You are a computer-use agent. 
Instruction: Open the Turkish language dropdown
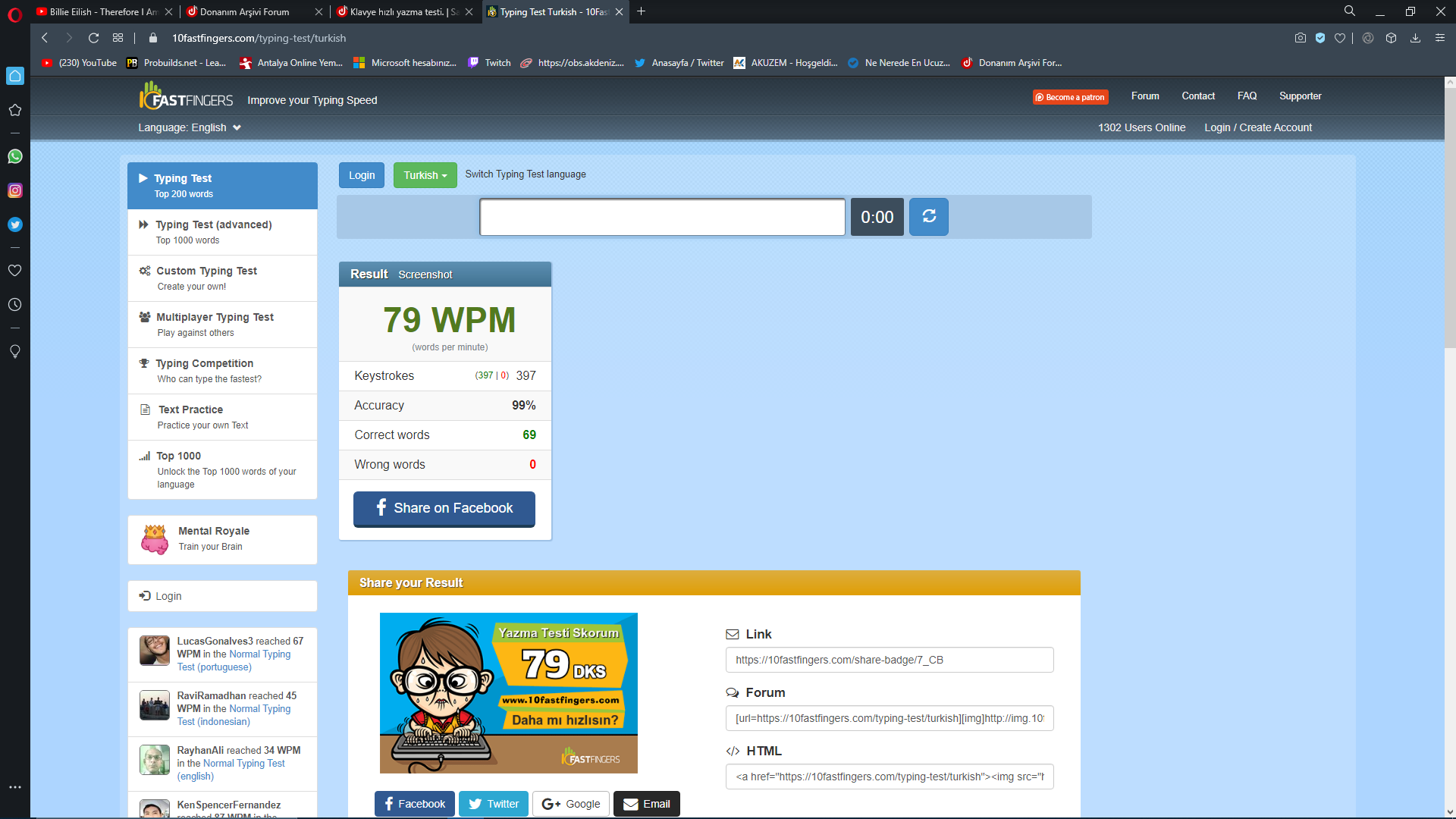(x=425, y=175)
